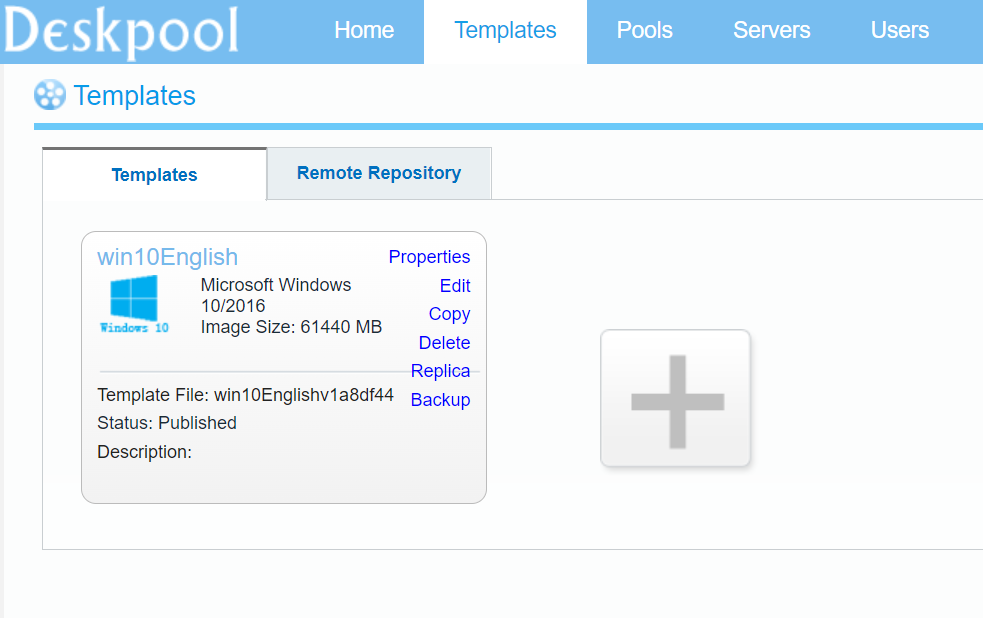Click the Replica link
Viewport: 983px width, 618px height.
[x=440, y=371]
